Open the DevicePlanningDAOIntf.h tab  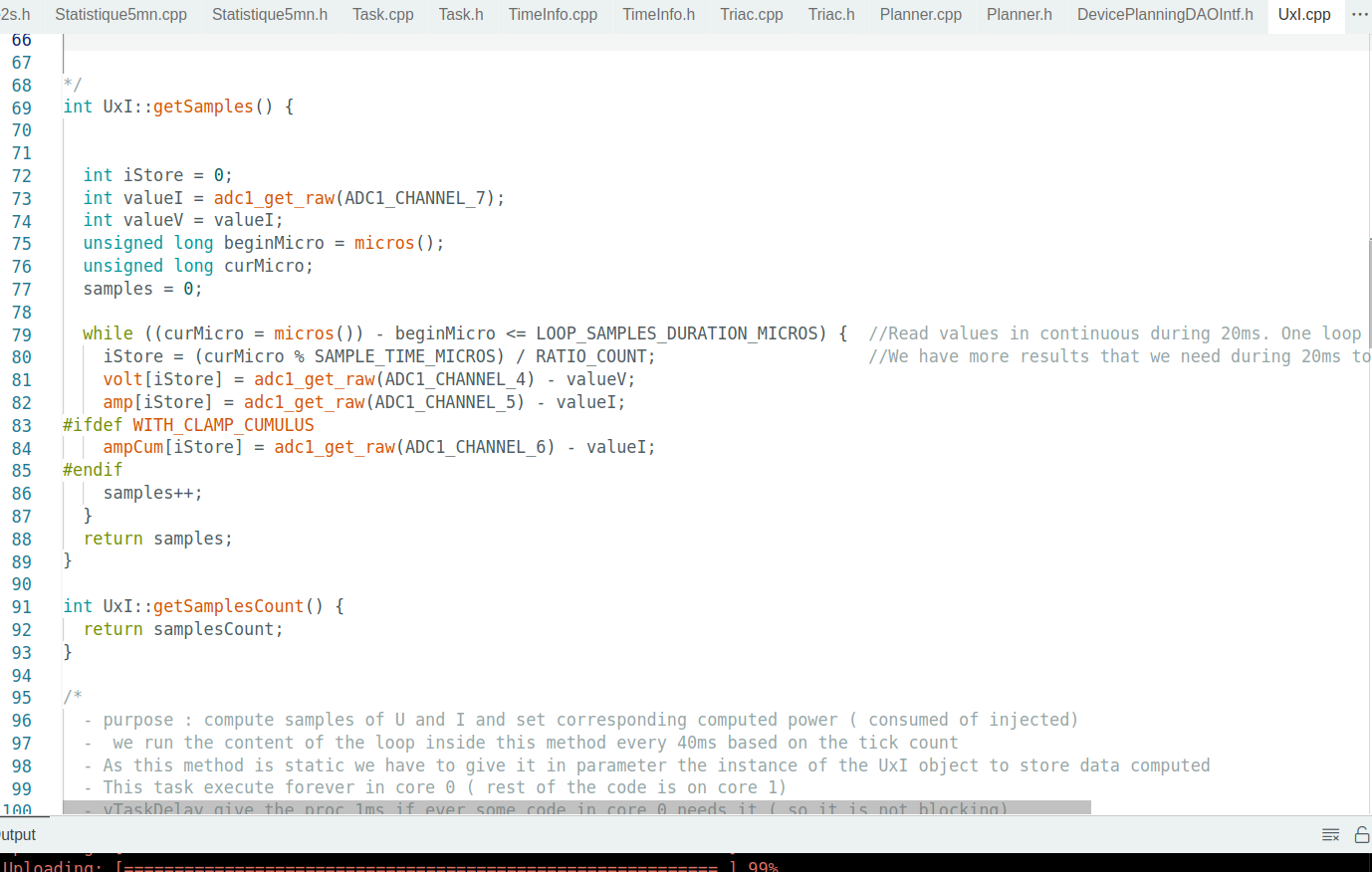1165,15
